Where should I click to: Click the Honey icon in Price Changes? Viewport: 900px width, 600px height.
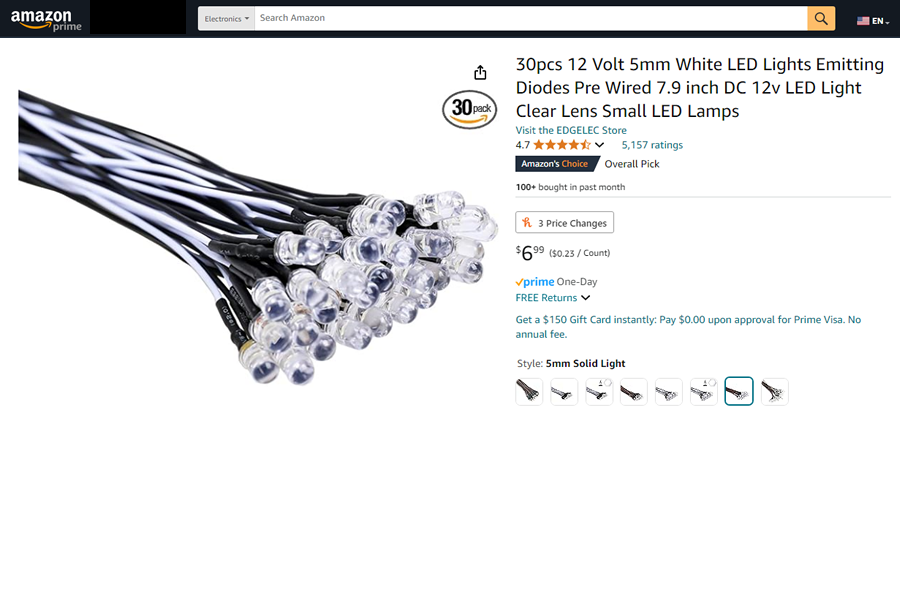point(527,222)
